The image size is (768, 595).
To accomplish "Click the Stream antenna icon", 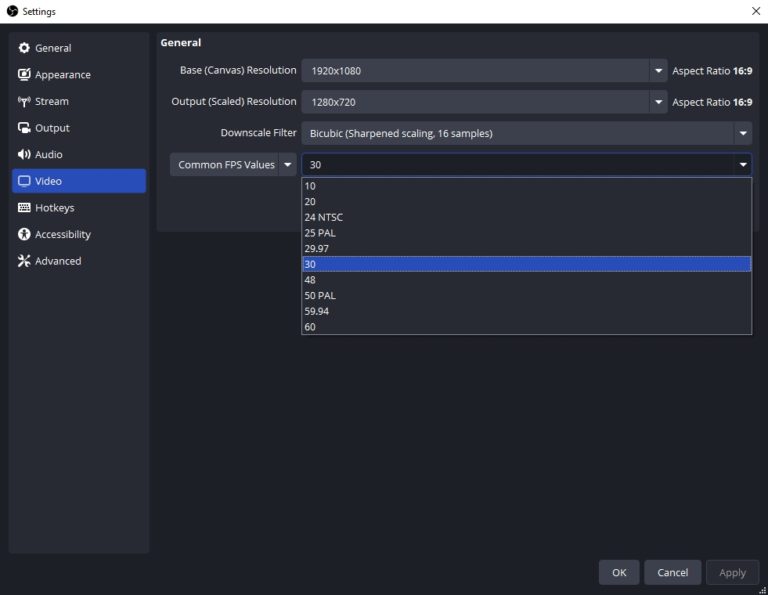I will coord(25,101).
